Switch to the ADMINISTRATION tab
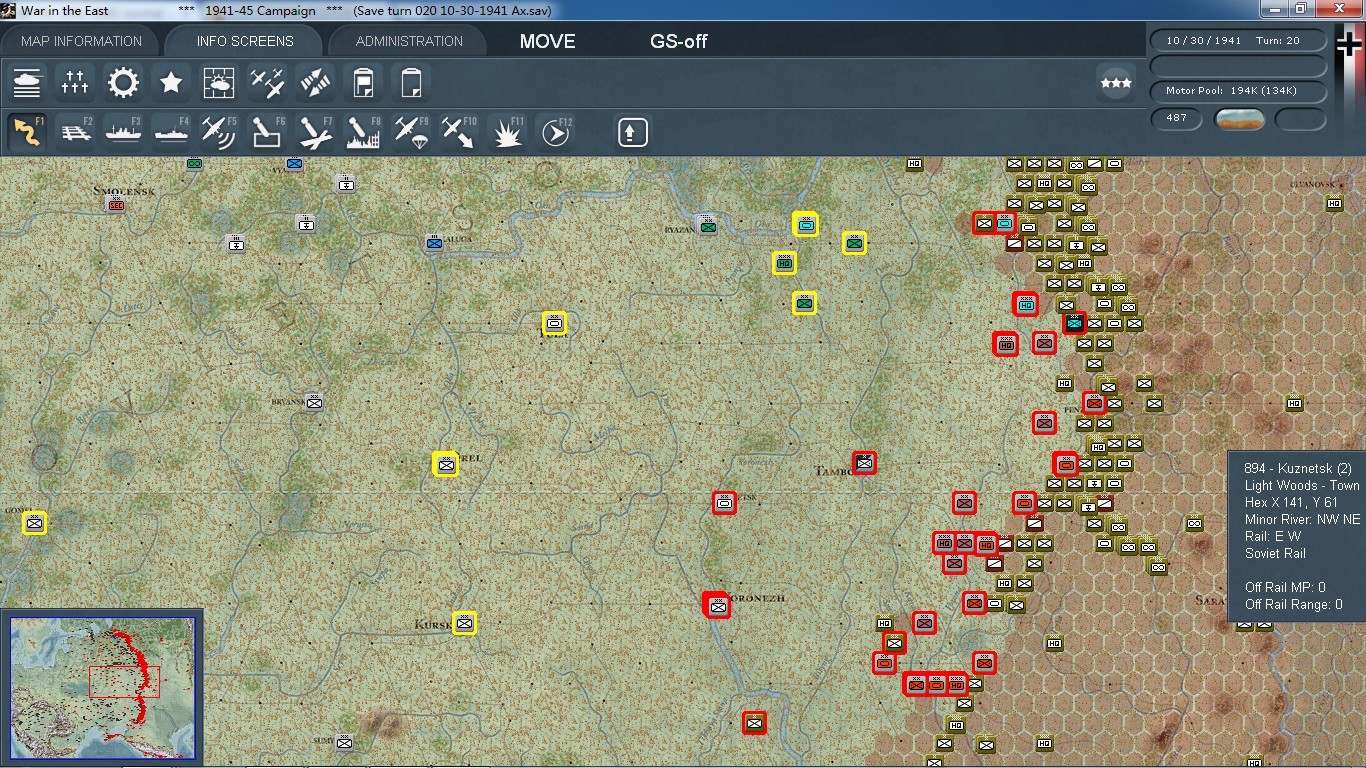This screenshot has height=768, width=1366. [409, 41]
